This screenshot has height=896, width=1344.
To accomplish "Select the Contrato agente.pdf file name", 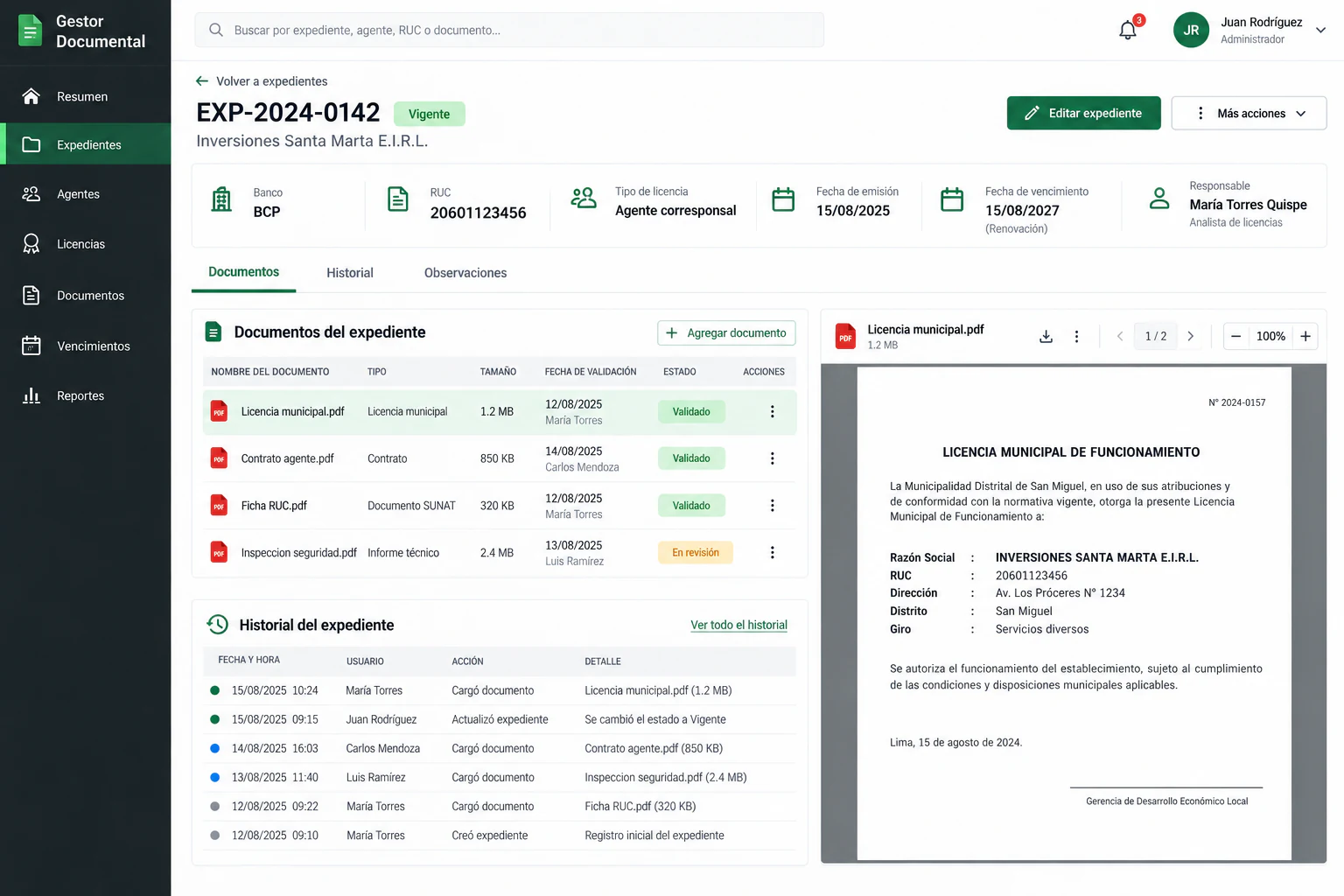I will [x=287, y=458].
